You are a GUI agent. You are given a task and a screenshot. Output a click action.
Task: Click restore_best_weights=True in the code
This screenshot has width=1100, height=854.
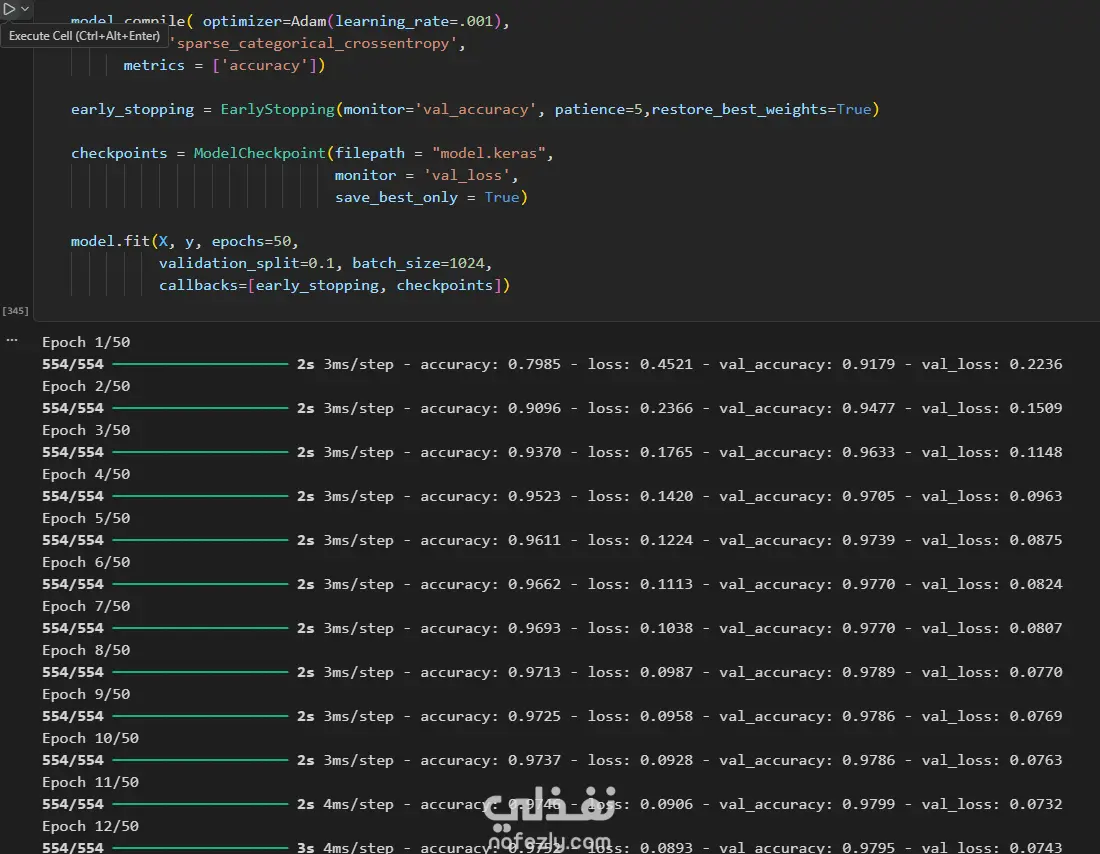761,109
